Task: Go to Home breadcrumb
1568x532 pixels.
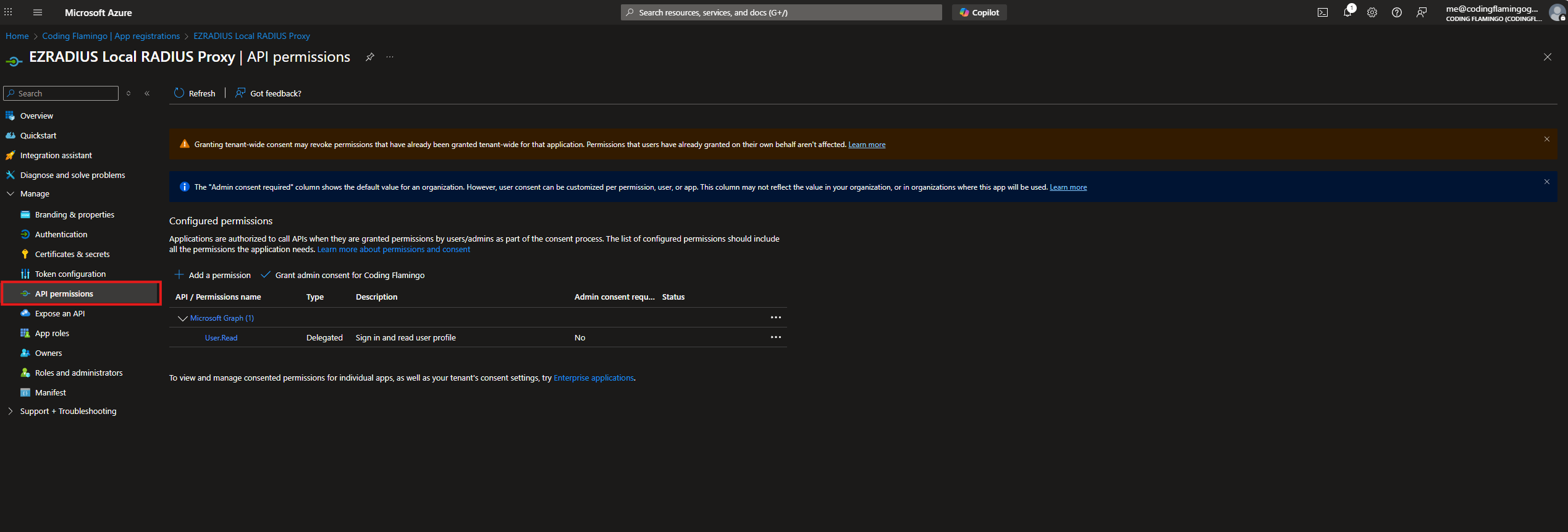Action: (17, 36)
